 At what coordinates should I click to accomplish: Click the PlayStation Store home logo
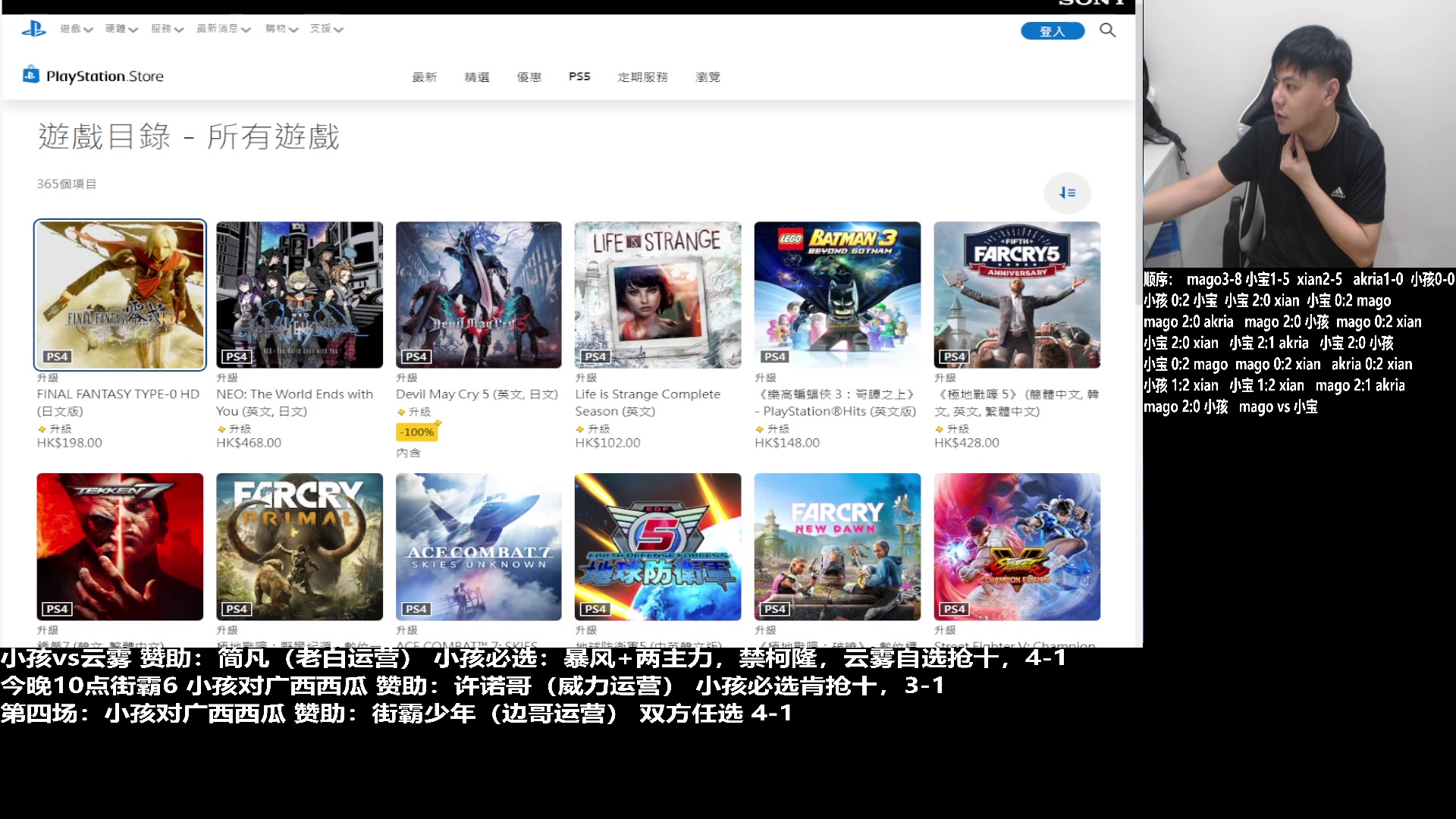pos(93,76)
